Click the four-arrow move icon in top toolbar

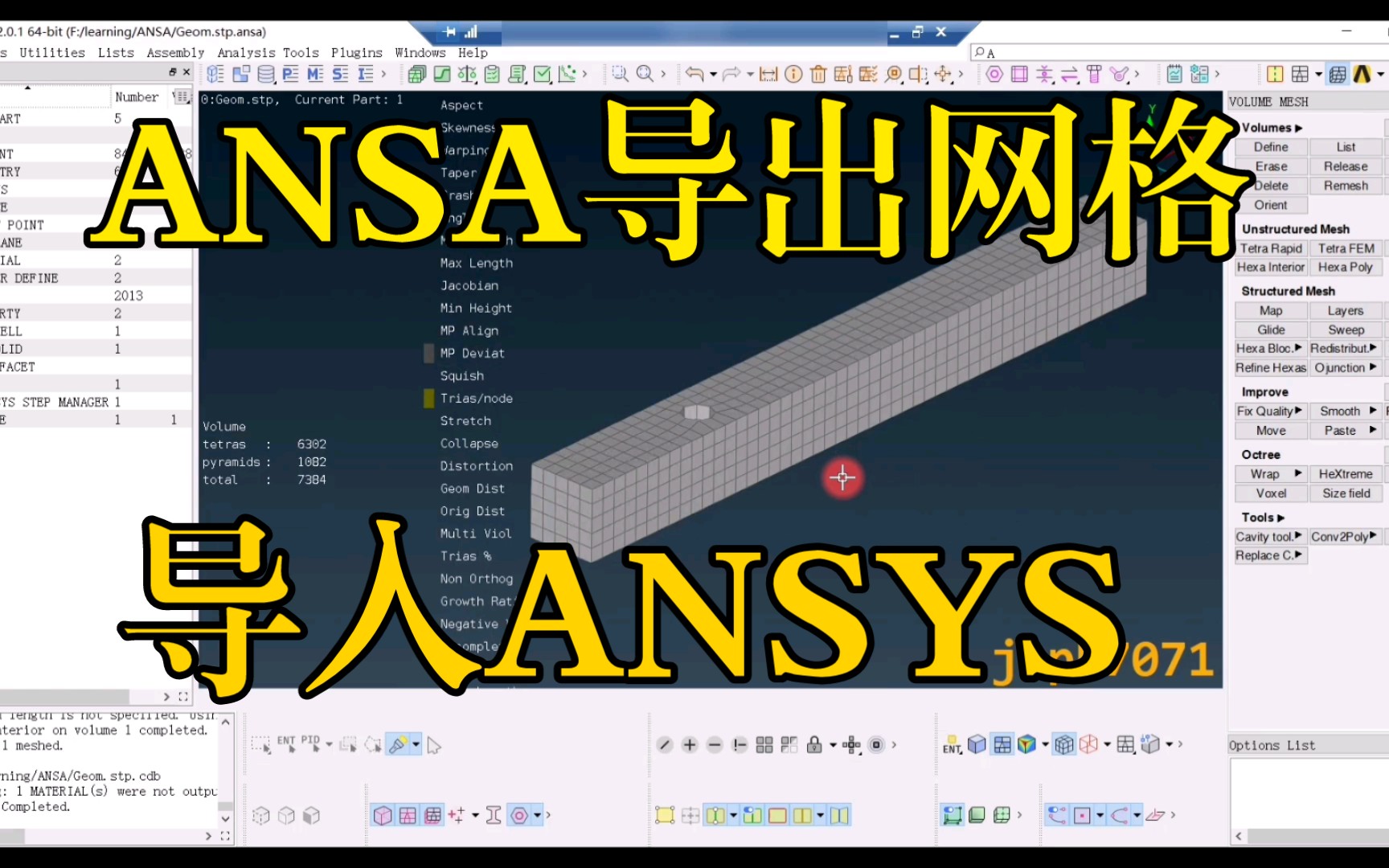[x=943, y=75]
